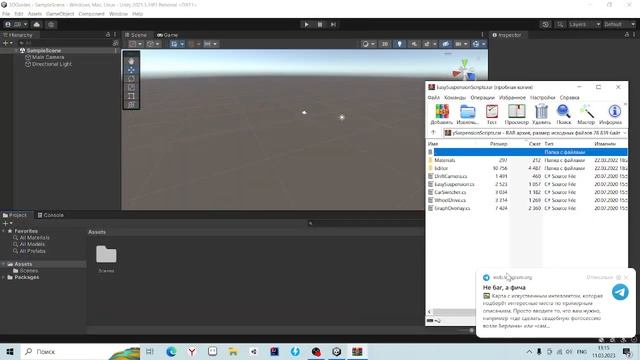Open the Window menu in Unity
The height and width of the screenshot is (360, 640).
click(x=118, y=14)
